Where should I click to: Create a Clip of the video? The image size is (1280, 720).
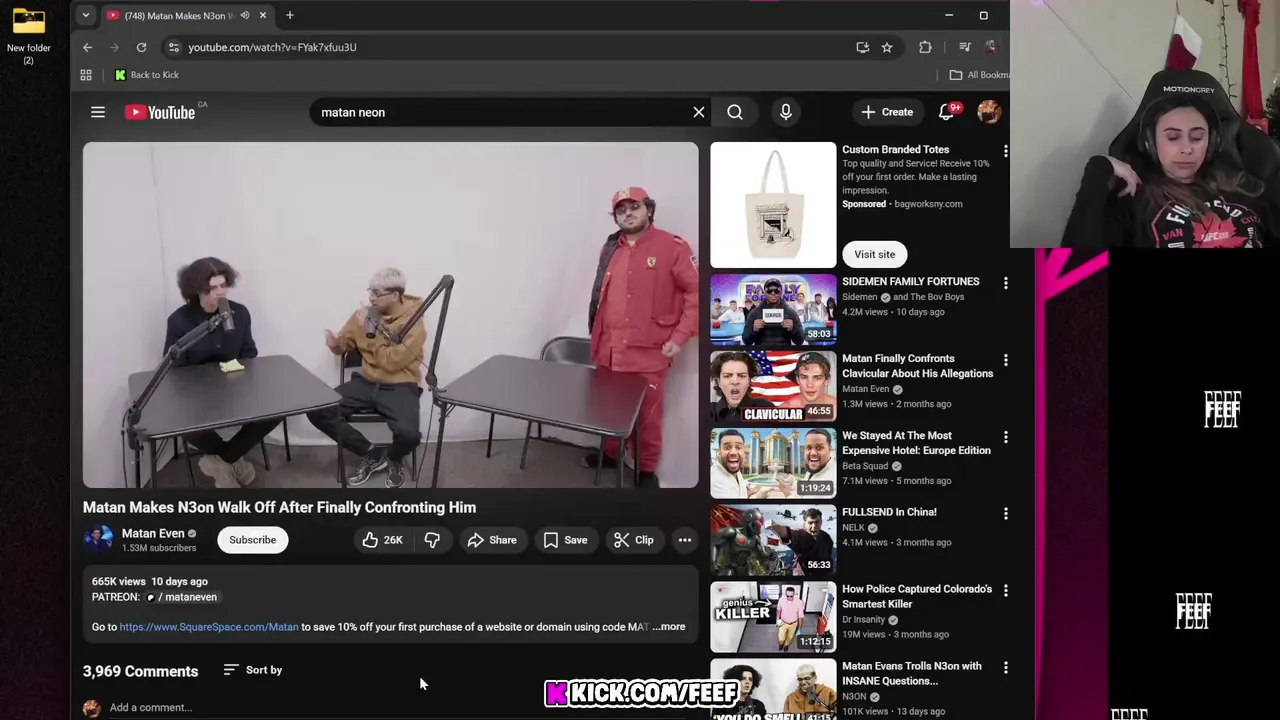tap(634, 540)
